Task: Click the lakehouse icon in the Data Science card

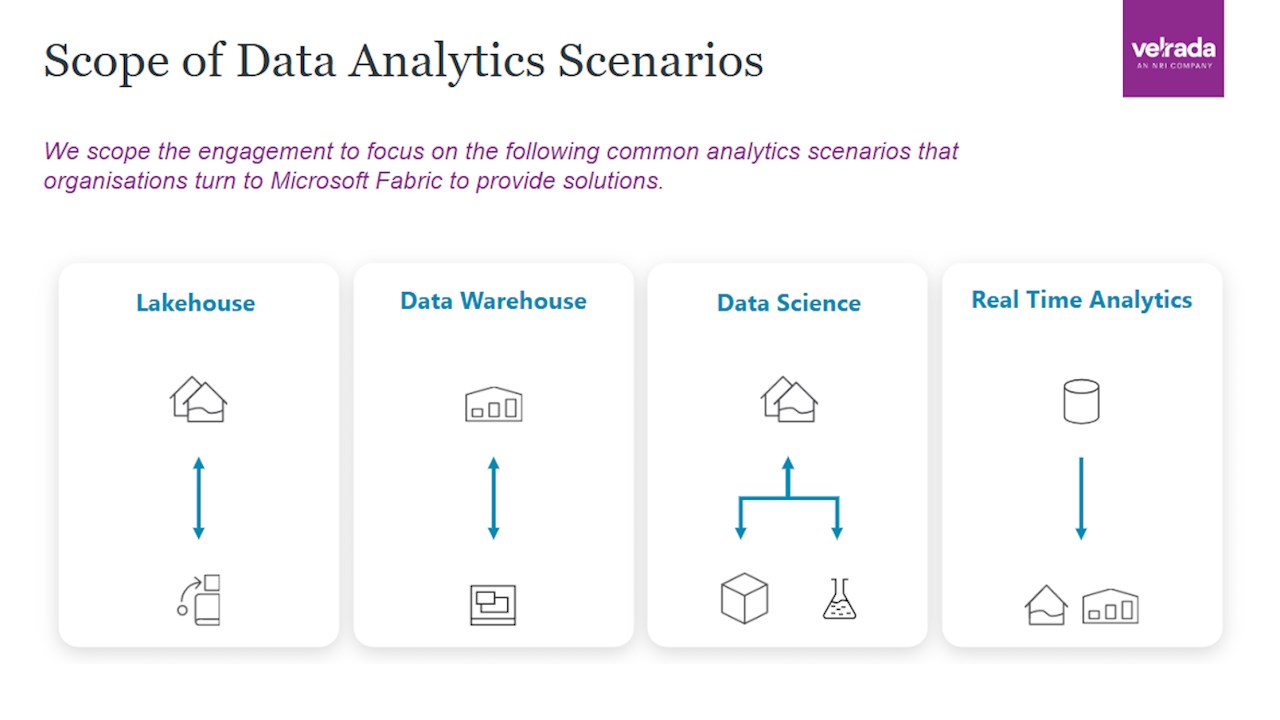Action: [789, 399]
